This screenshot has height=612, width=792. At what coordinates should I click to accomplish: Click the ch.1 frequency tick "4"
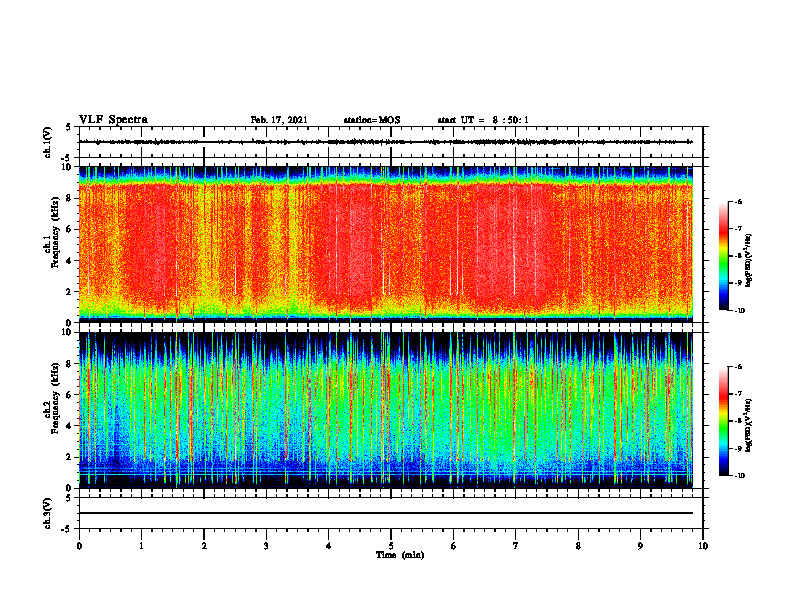[x=69, y=261]
